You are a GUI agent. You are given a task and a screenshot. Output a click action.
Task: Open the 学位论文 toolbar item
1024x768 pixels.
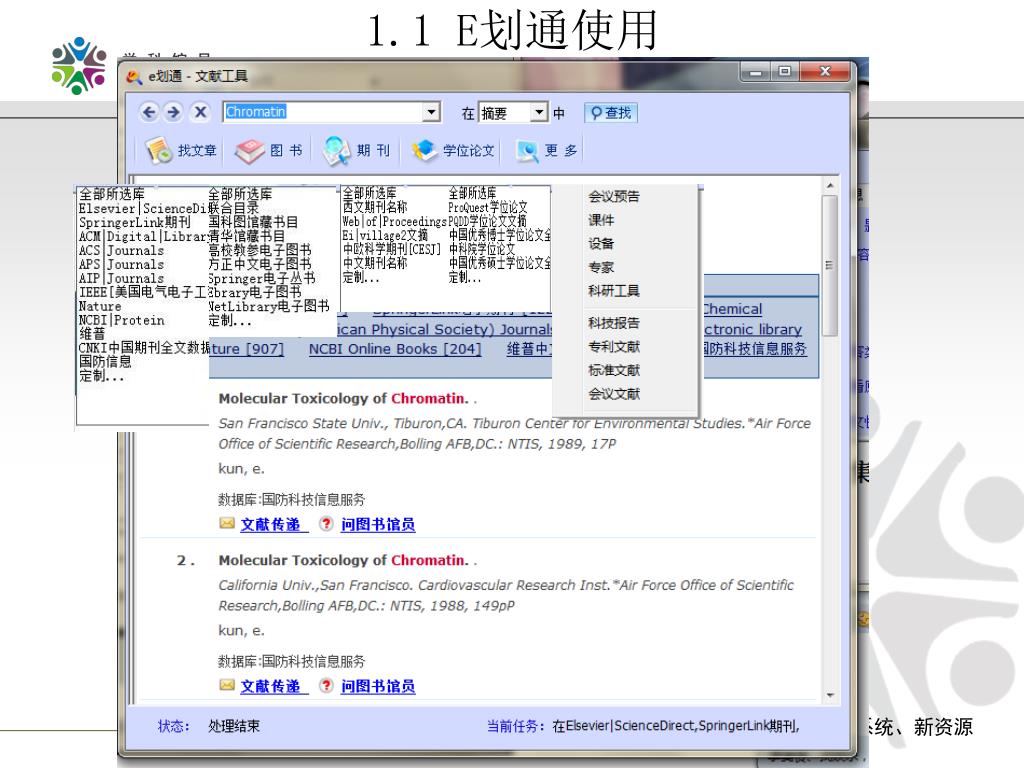pos(453,150)
